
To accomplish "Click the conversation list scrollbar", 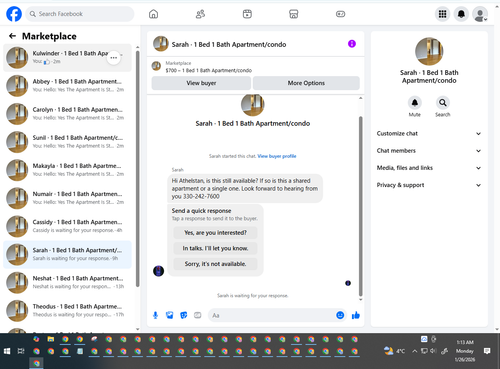I will [x=138, y=168].
